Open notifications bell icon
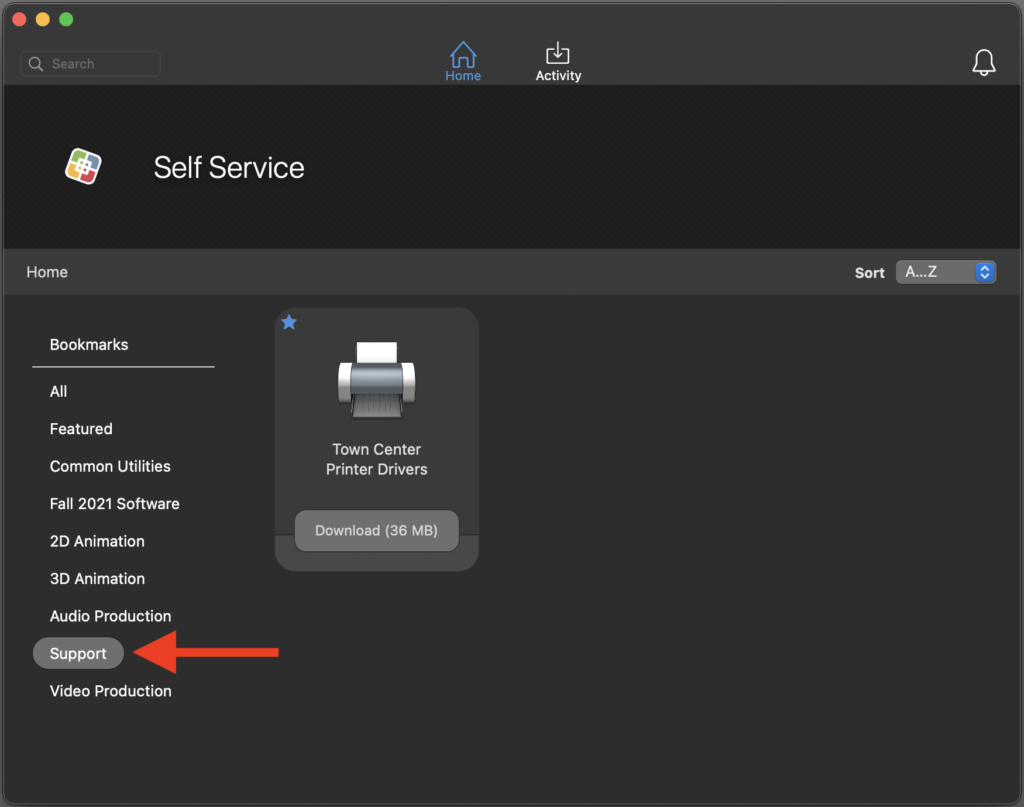 click(x=984, y=63)
